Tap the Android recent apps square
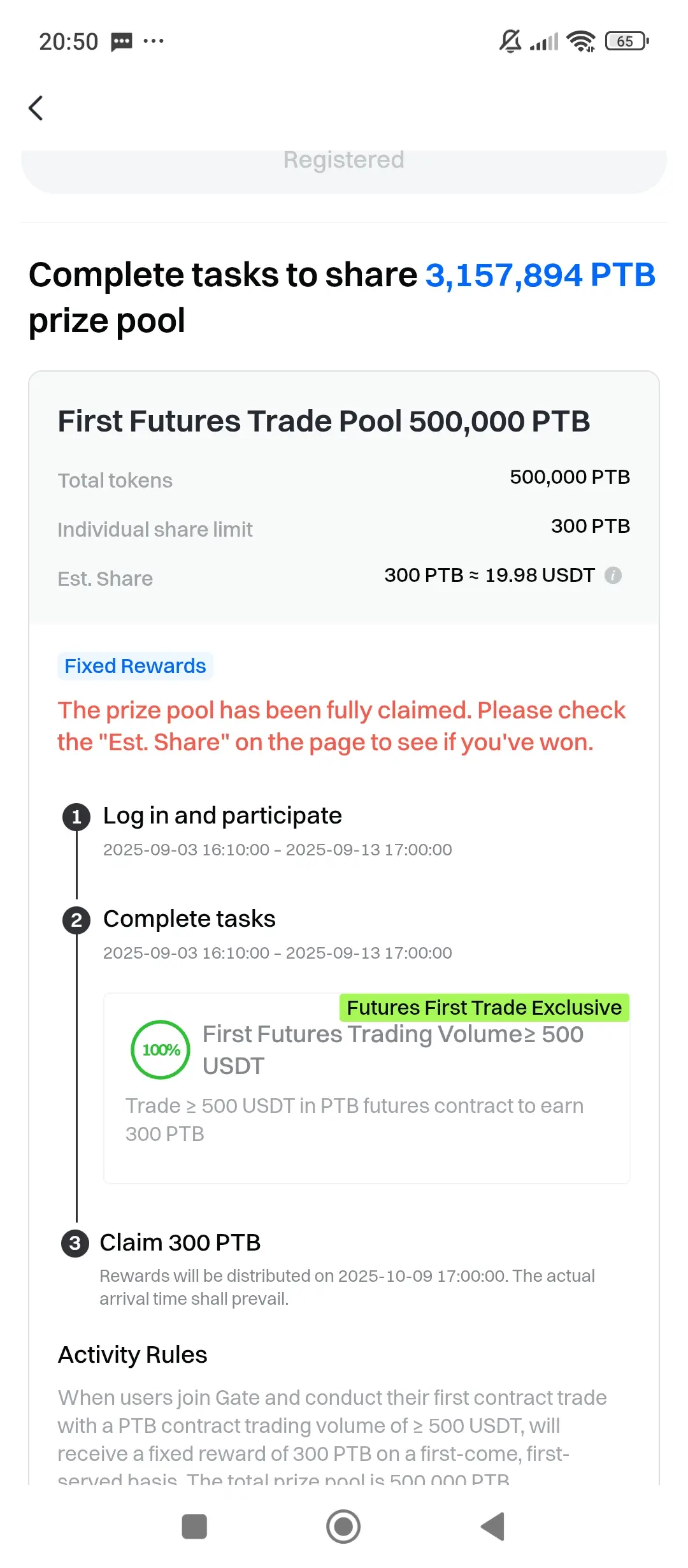This screenshot has height=1568, width=688. coord(194,1527)
